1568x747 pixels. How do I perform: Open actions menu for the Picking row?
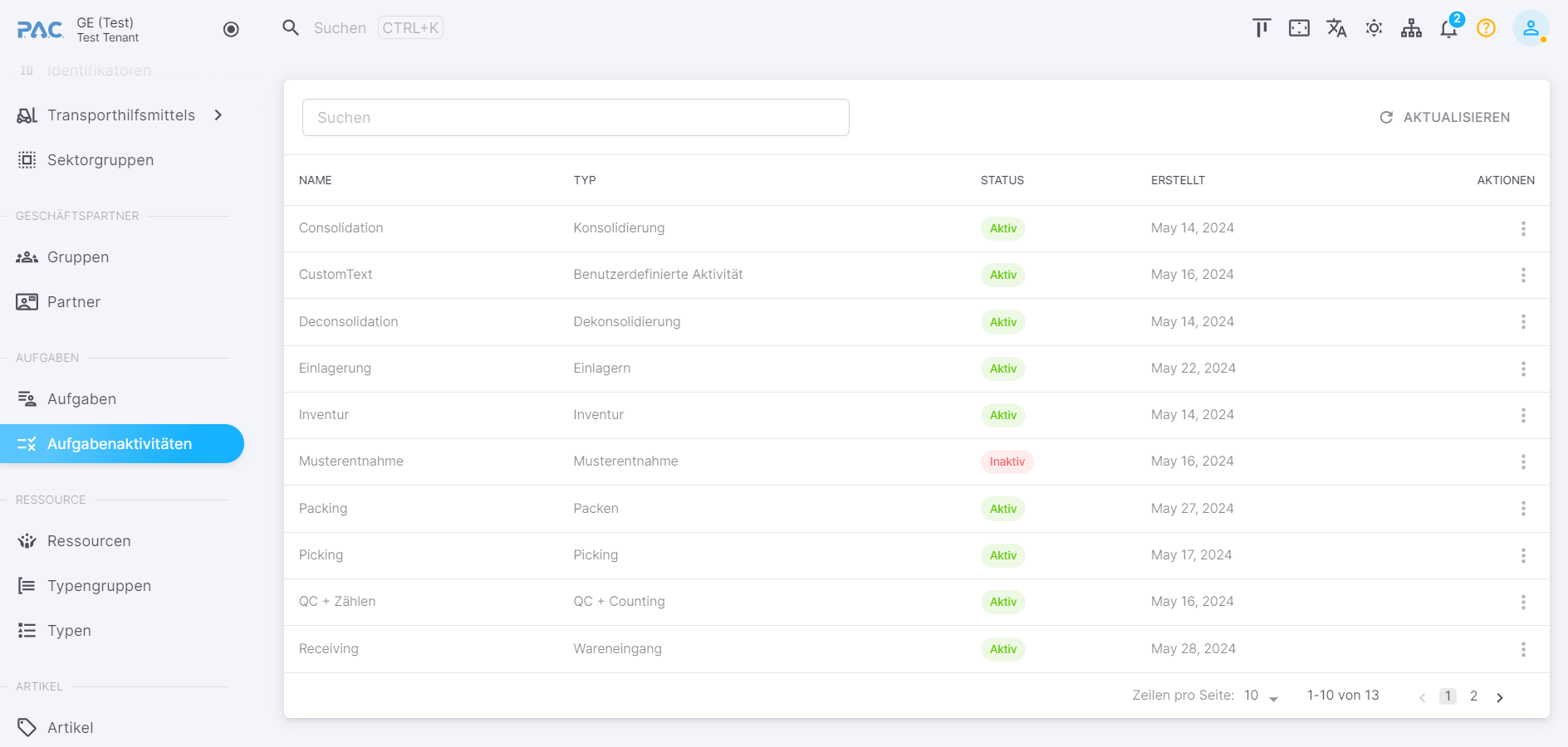(1523, 555)
